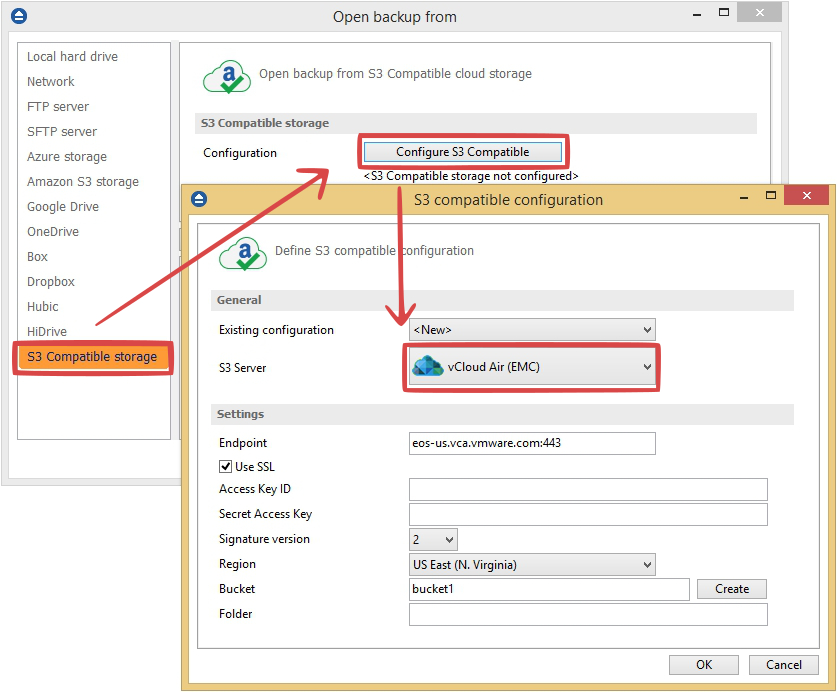Click the Endpoint input field
This screenshot has width=837, height=692.
tap(532, 443)
